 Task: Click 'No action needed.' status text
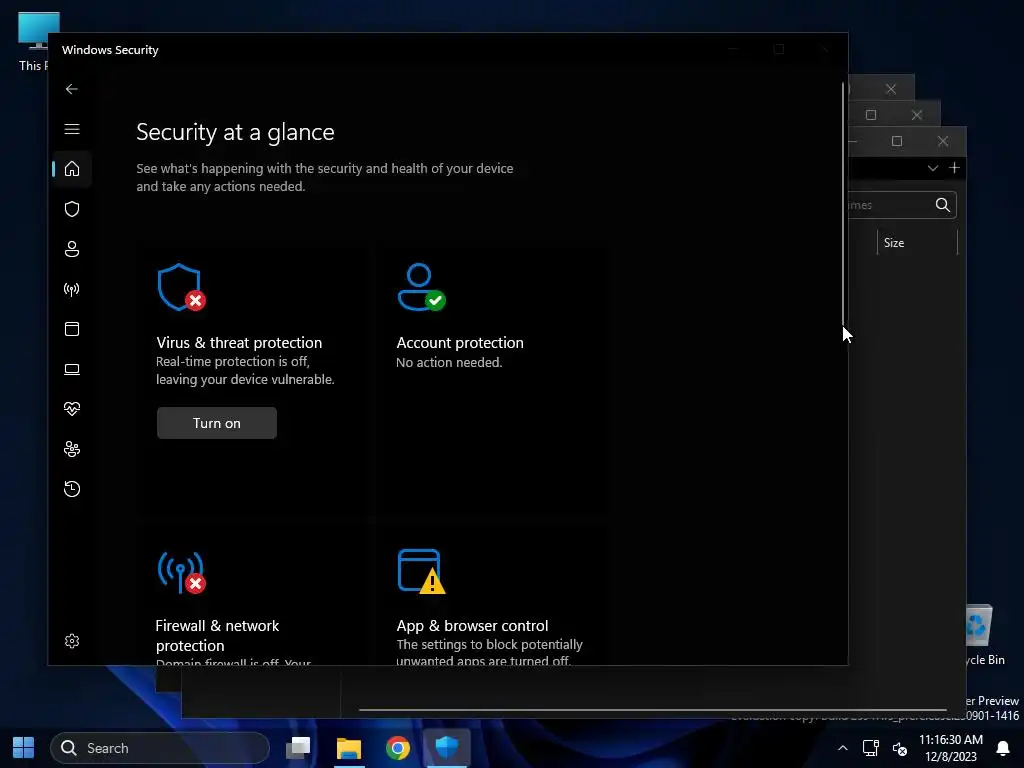click(x=449, y=362)
